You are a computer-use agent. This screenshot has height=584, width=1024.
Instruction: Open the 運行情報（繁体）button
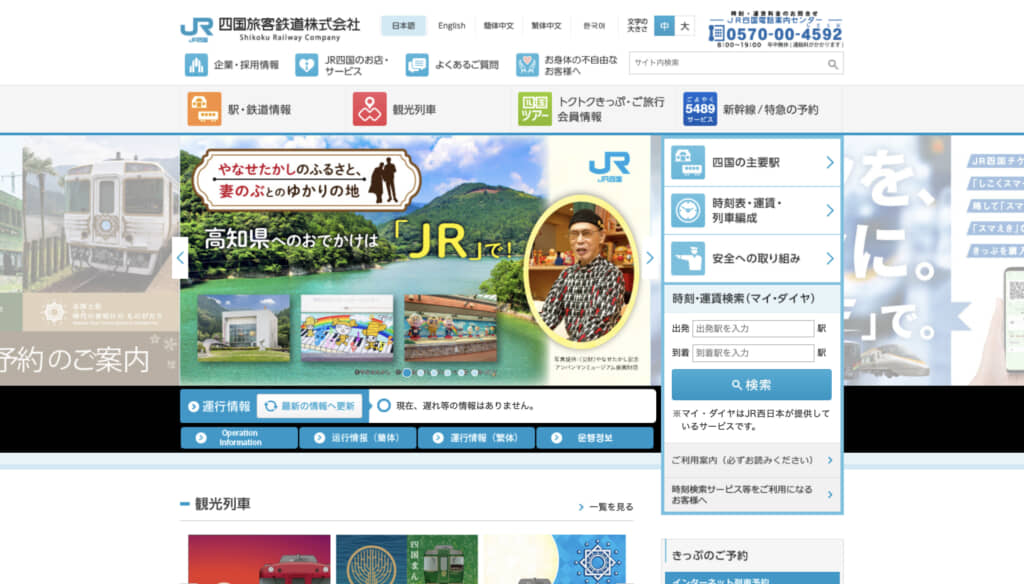[476, 438]
